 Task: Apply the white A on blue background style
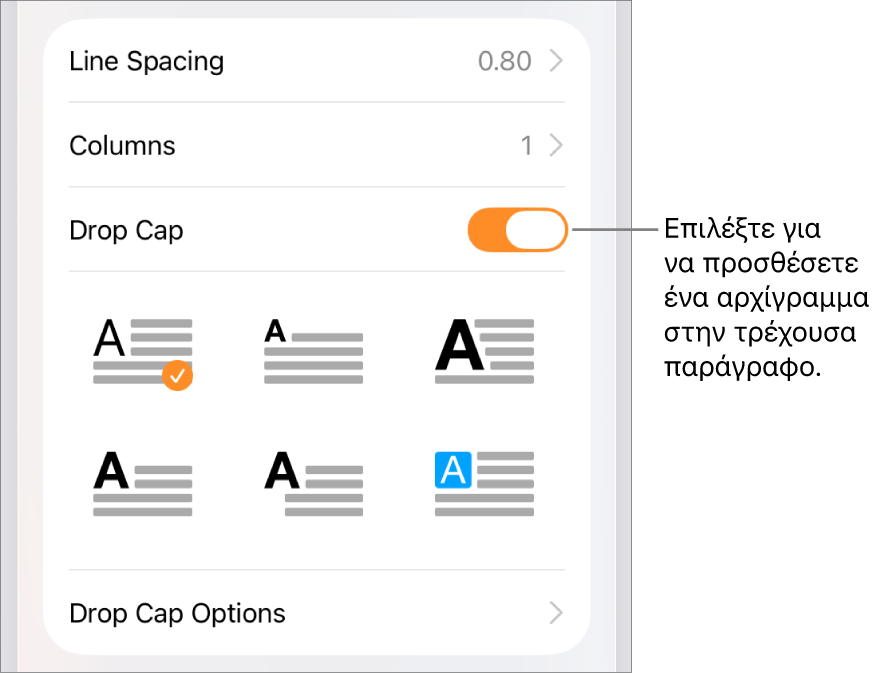tap(484, 483)
